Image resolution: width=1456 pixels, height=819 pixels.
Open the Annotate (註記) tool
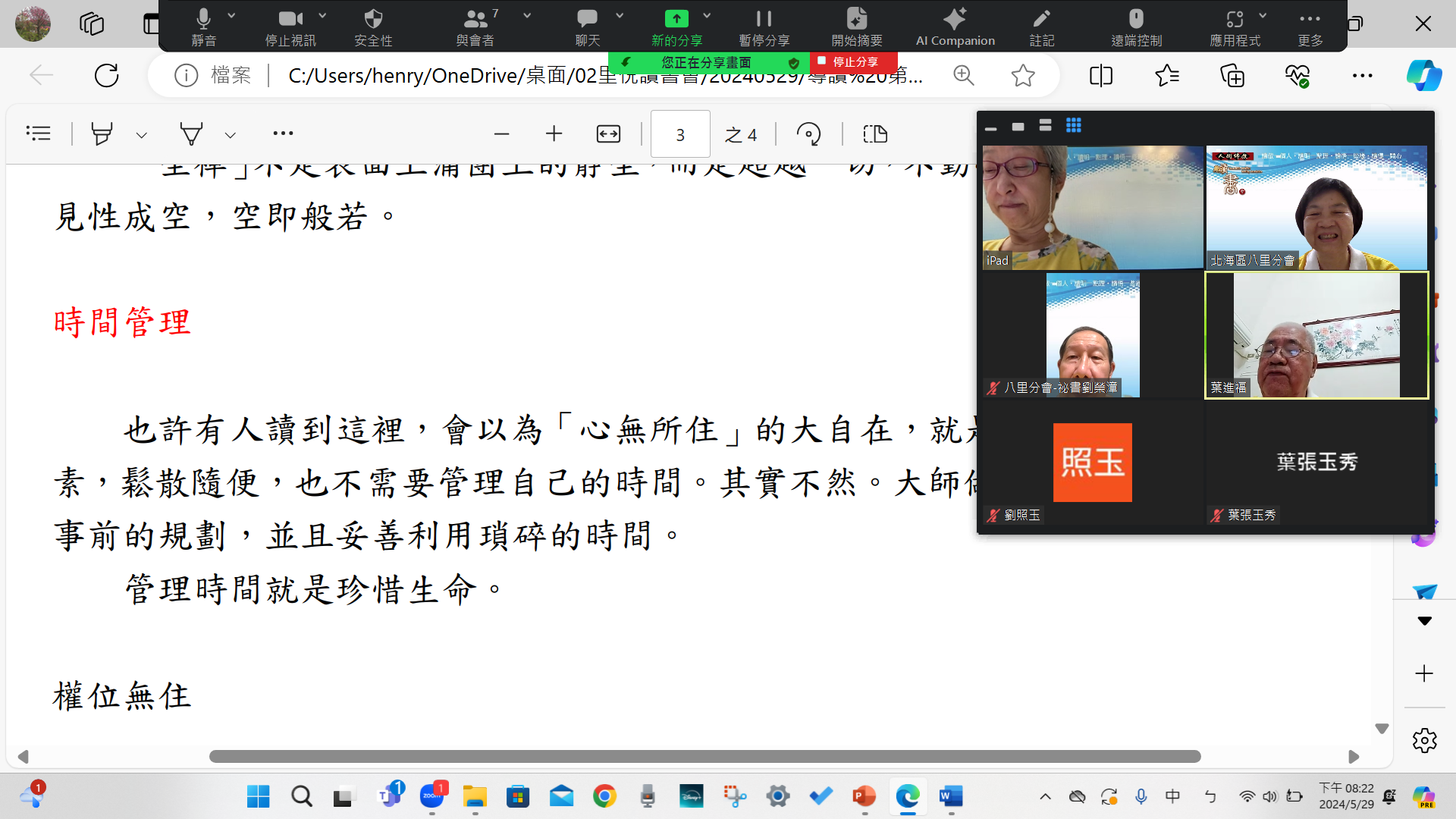tap(1042, 27)
